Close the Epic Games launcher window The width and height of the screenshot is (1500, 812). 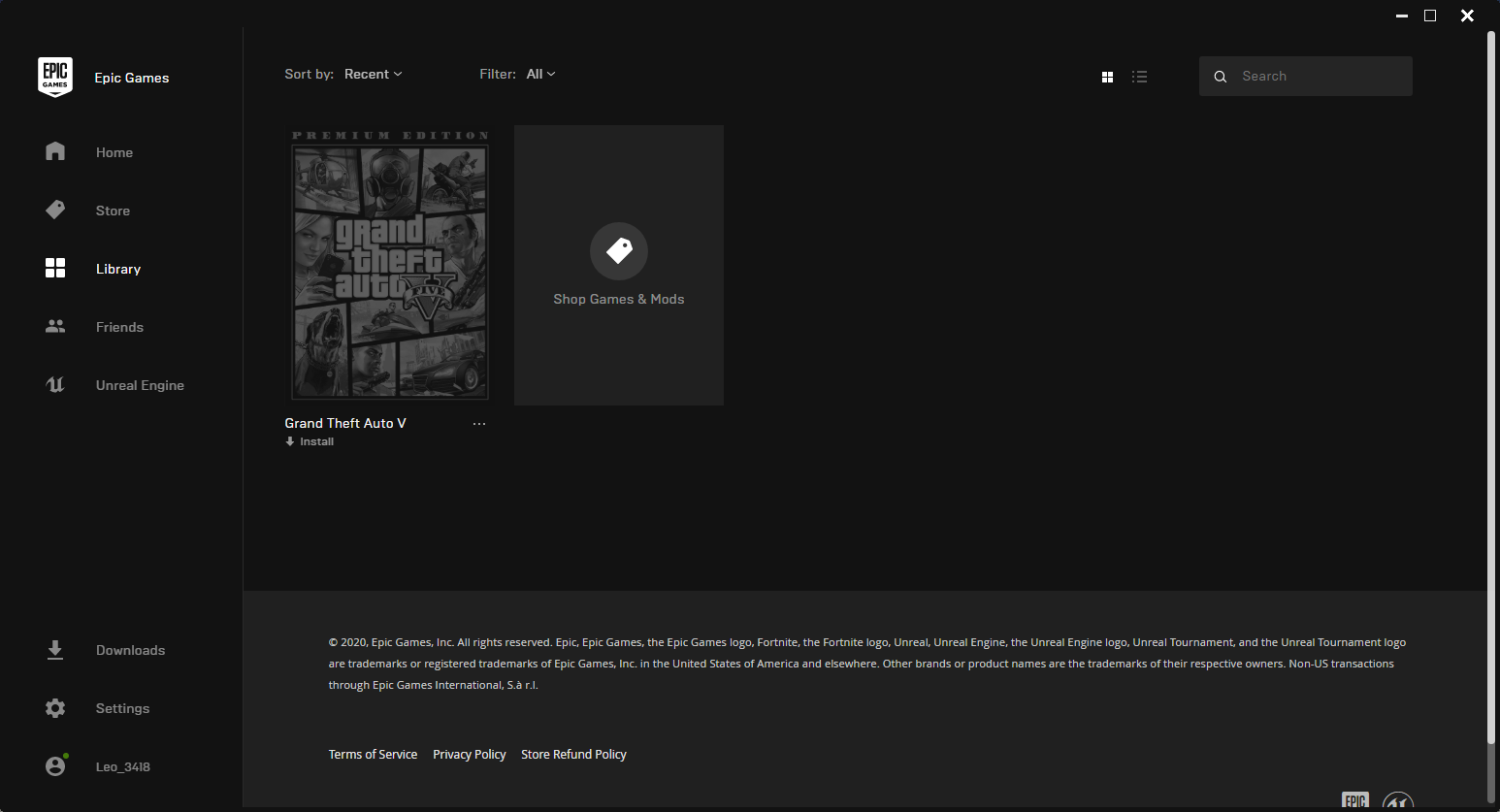[x=1467, y=16]
